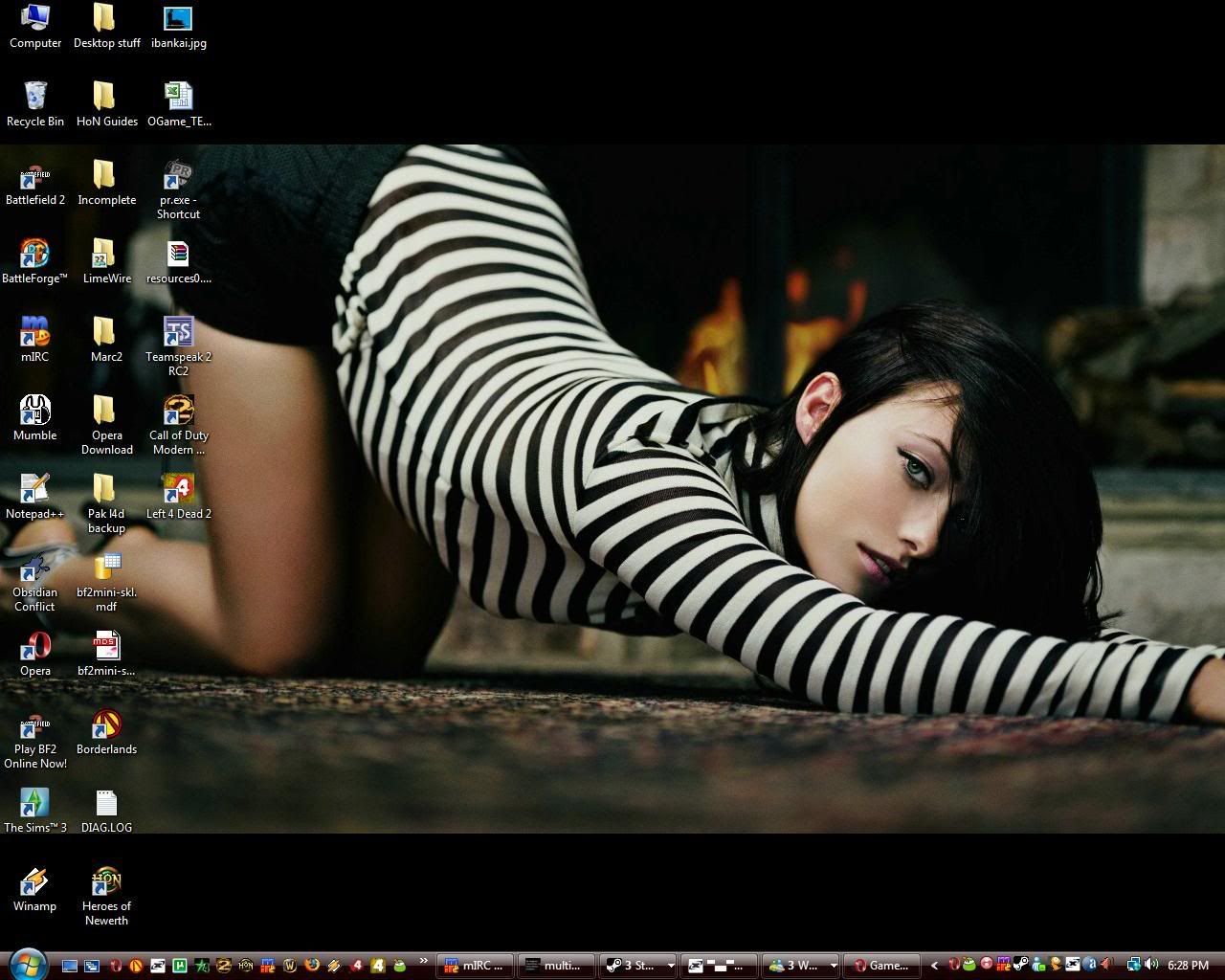
Task: Launch Borderlands desktop shortcut
Action: click(106, 732)
